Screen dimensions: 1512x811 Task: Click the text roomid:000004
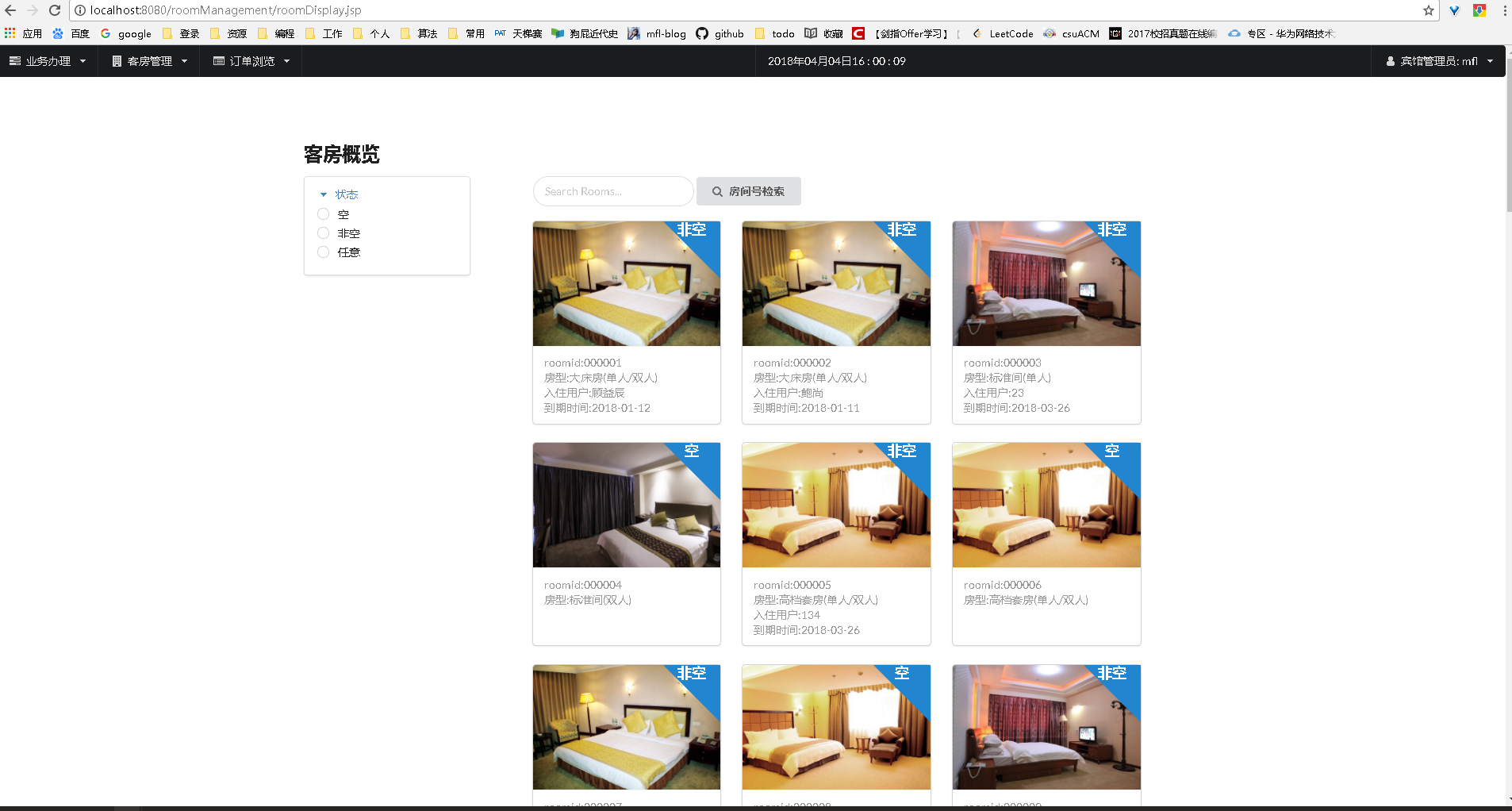(x=583, y=585)
